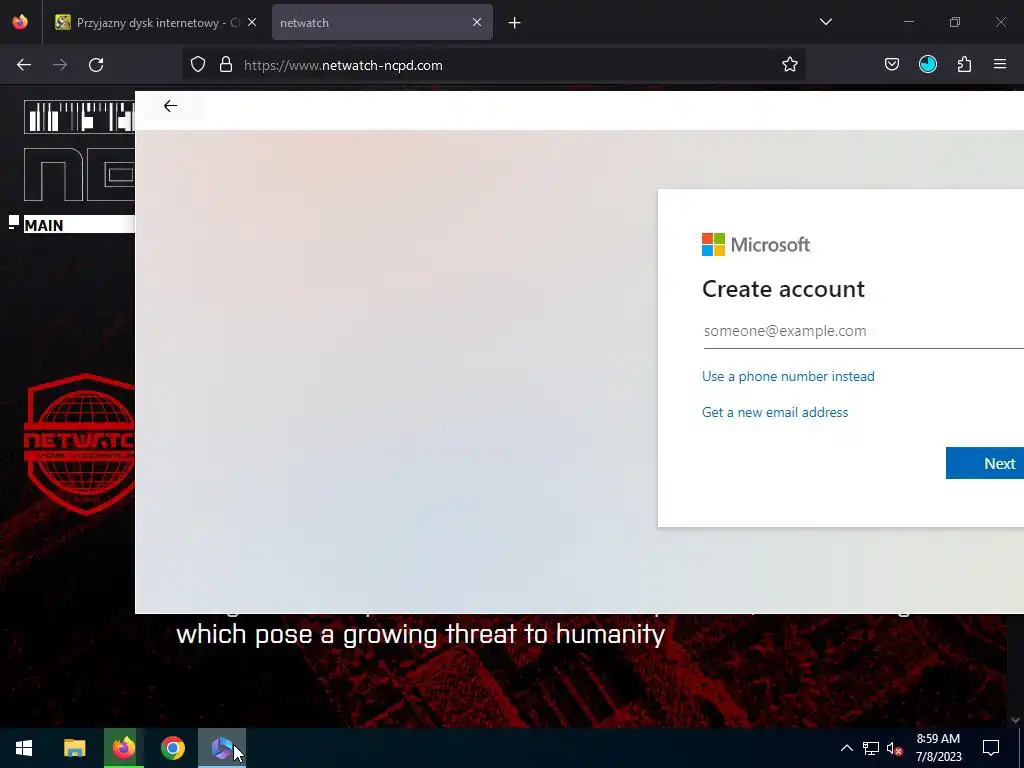This screenshot has height=768, width=1024.
Task: Restore down the Firefox window
Action: point(955,22)
